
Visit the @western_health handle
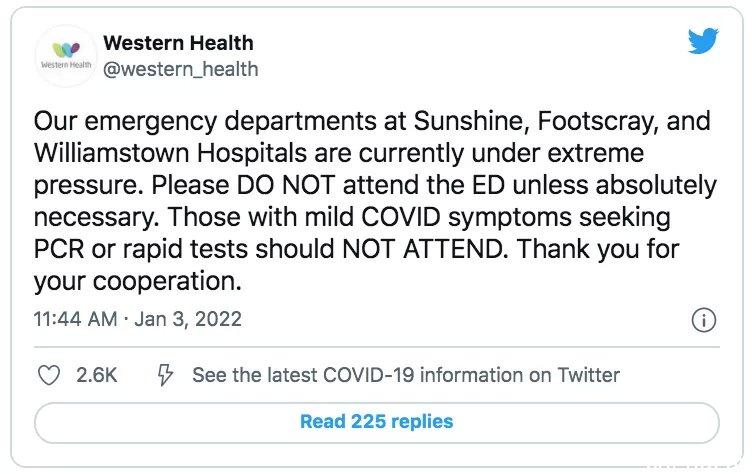click(x=180, y=69)
